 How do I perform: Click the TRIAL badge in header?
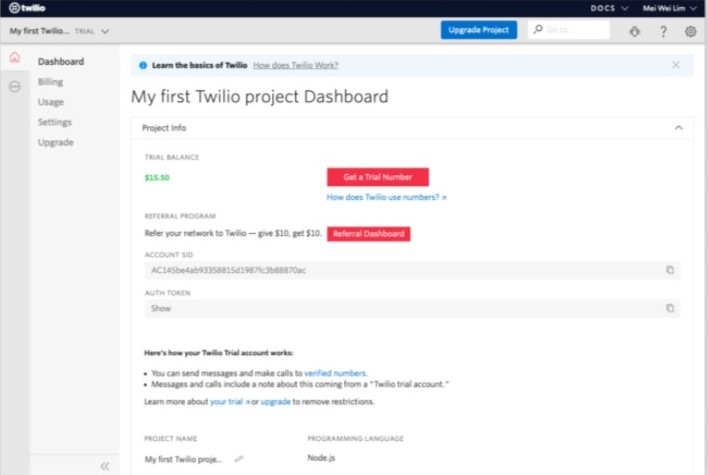[x=84, y=31]
